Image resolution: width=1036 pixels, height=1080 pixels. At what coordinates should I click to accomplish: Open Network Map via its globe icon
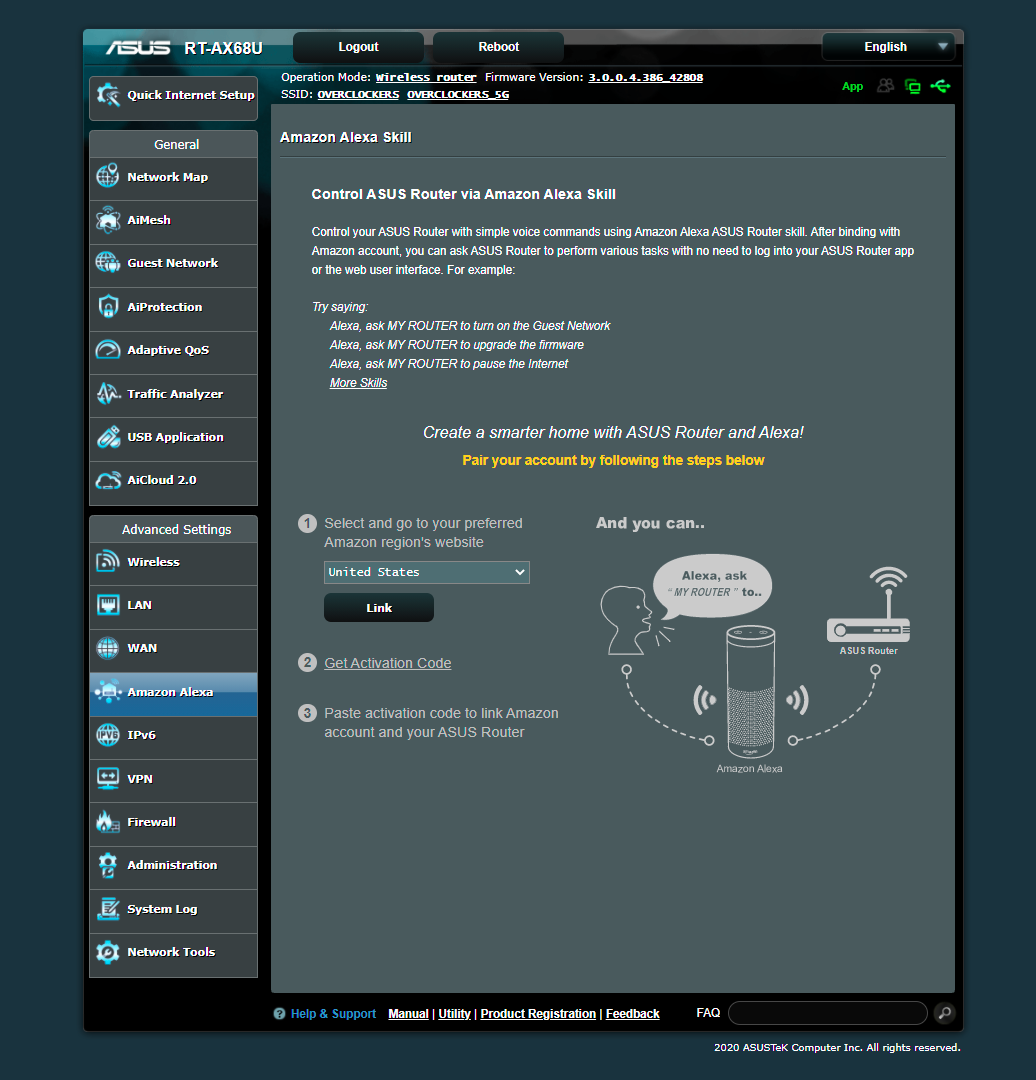click(x=108, y=176)
